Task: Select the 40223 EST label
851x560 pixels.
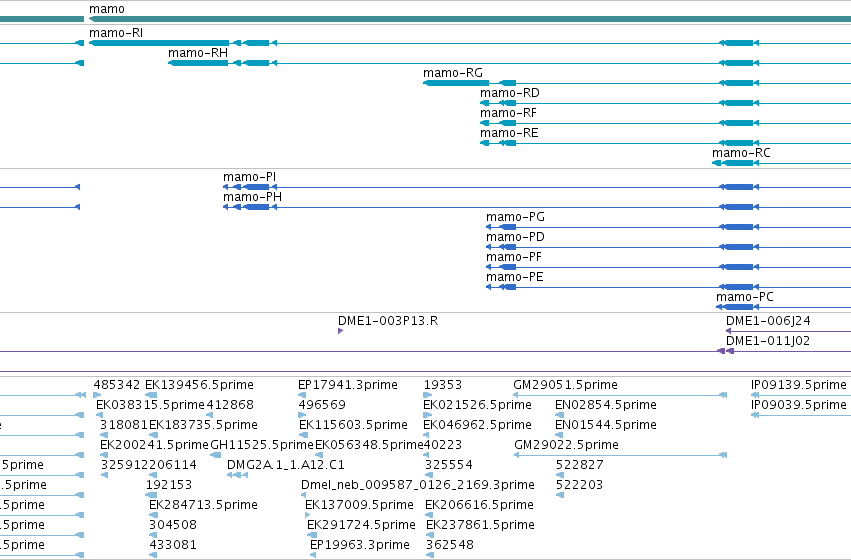Action: pyautogui.click(x=443, y=445)
